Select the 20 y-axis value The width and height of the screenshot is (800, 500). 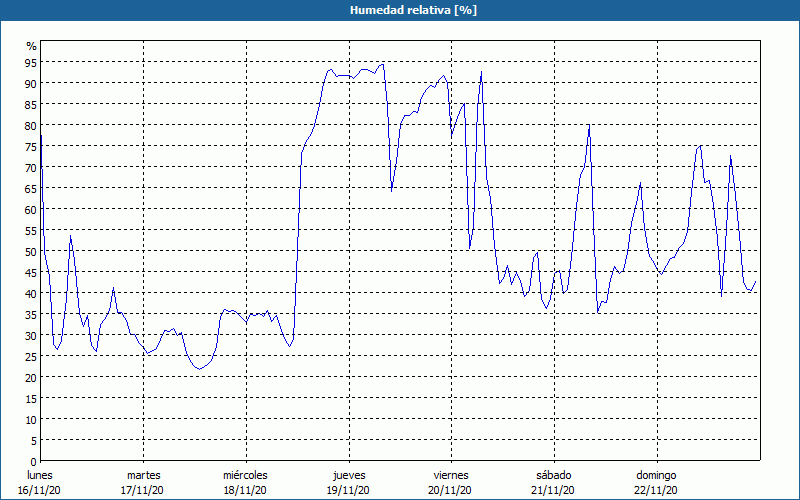pyautogui.click(x=31, y=378)
